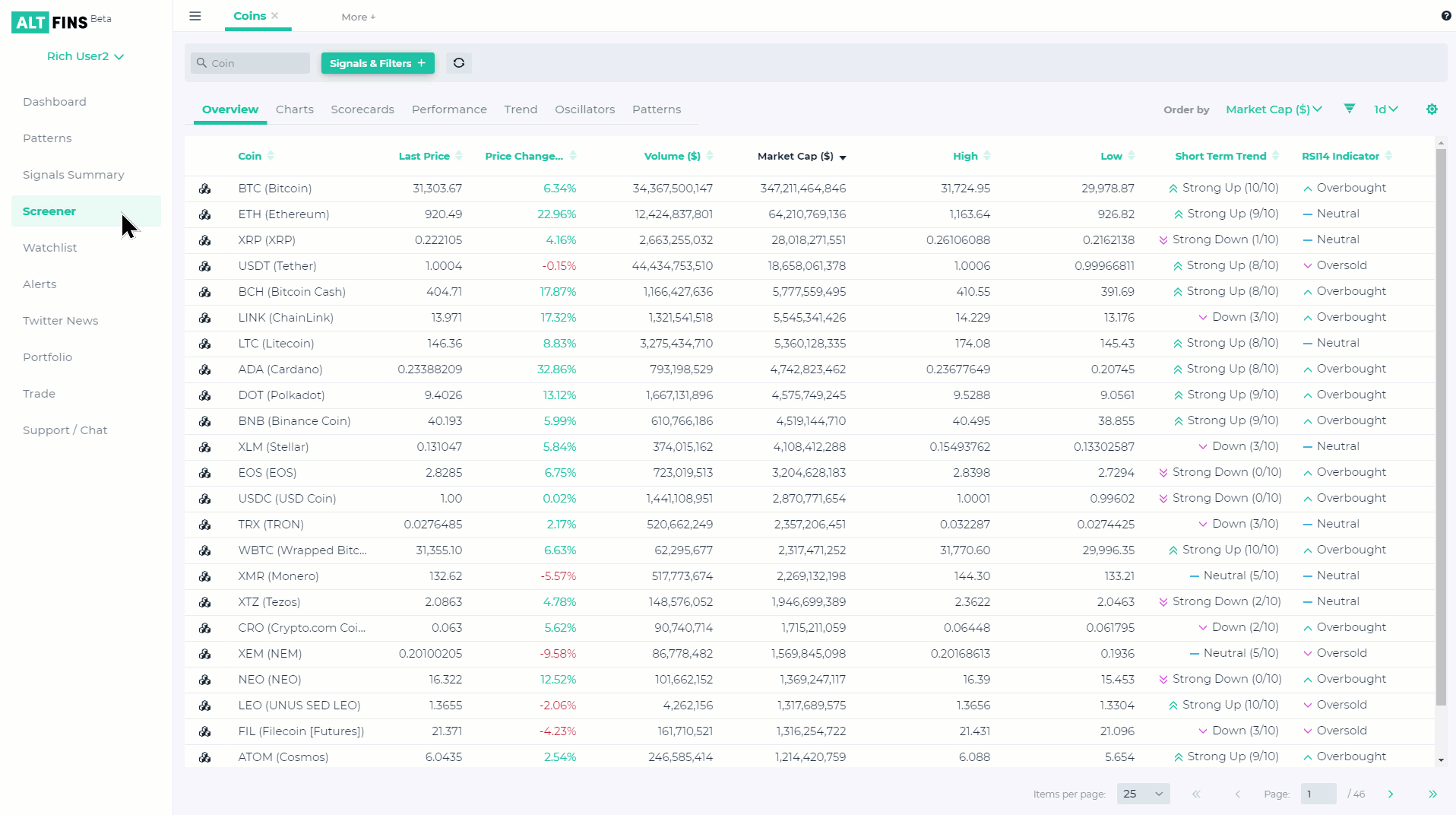Click the BTC (Bitcoin) row coin icon
This screenshot has height=815, width=1456.
(205, 189)
